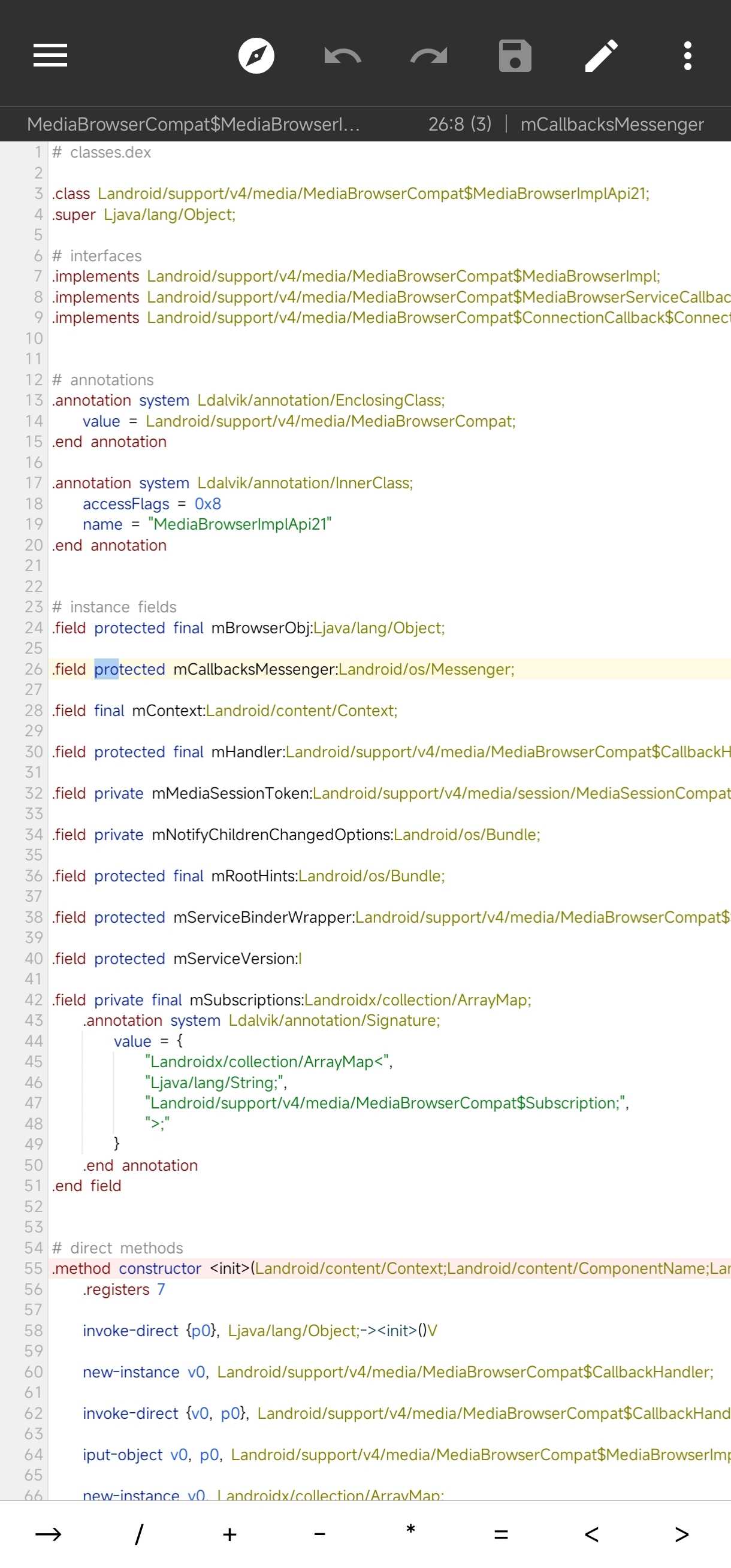Save the file with floppy icon
This screenshot has width=731, height=1568.
point(515,55)
